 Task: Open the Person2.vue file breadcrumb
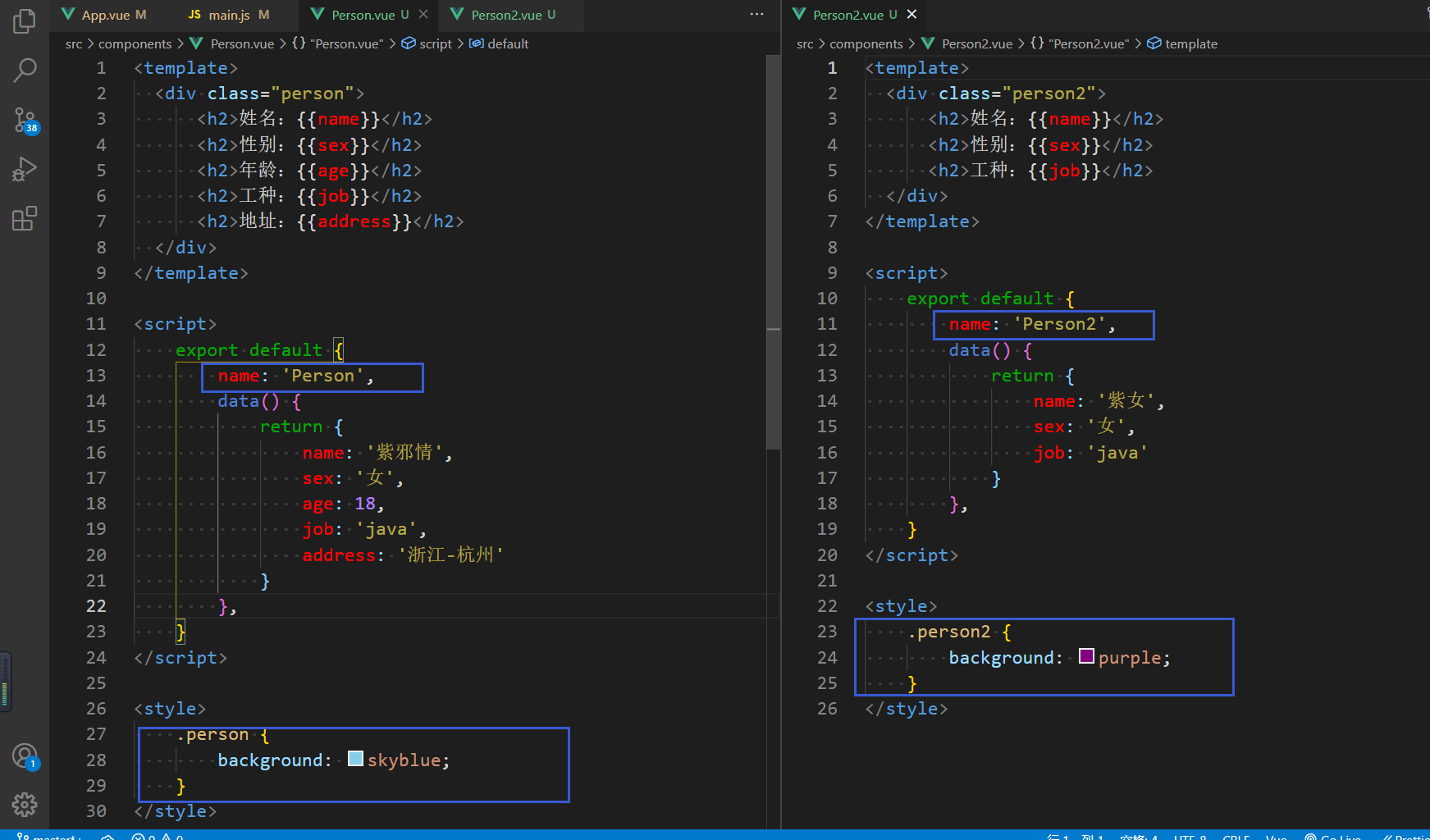(967, 44)
